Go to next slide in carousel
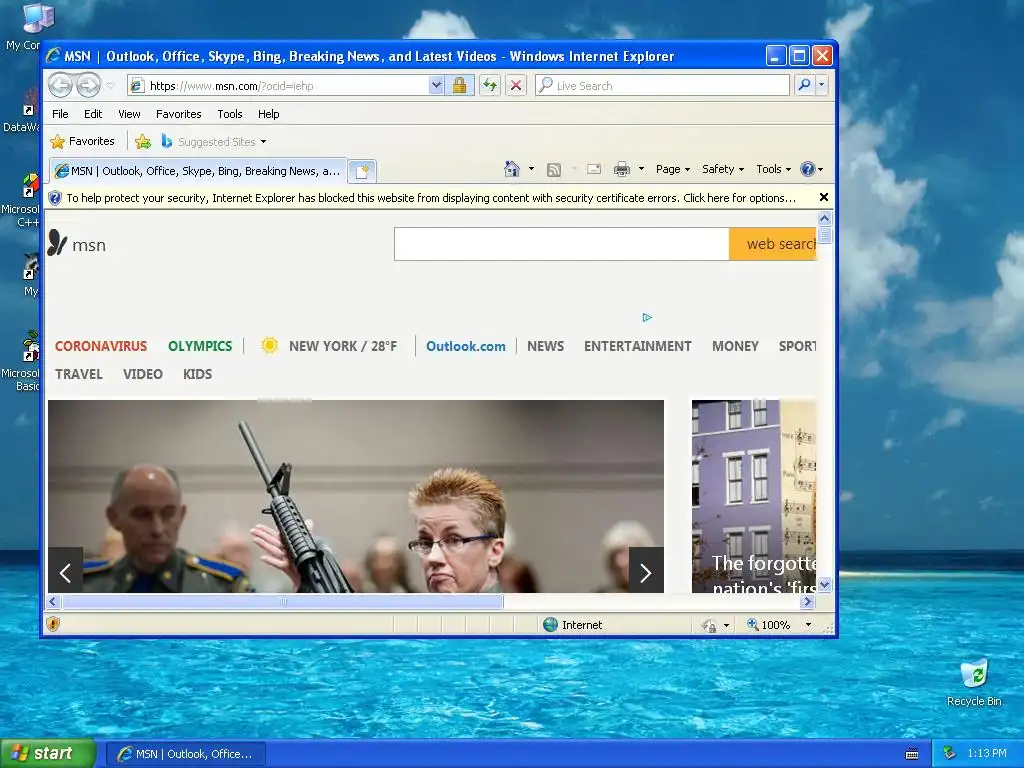The height and width of the screenshot is (768, 1024). [646, 571]
